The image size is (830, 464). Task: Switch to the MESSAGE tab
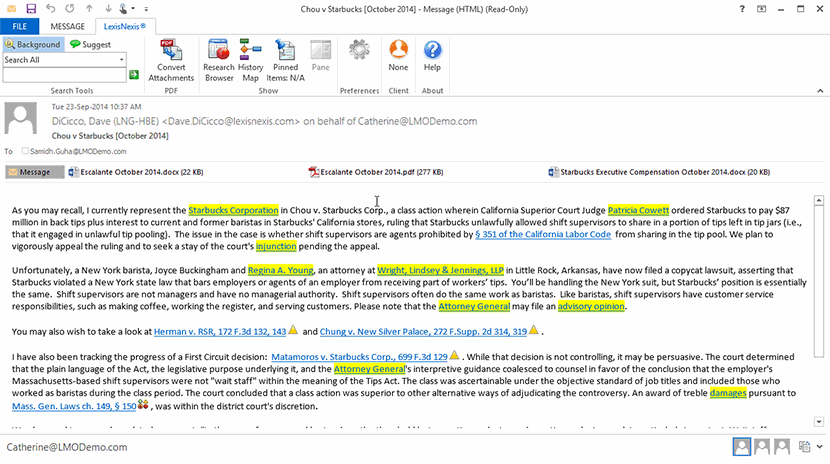coord(67,26)
